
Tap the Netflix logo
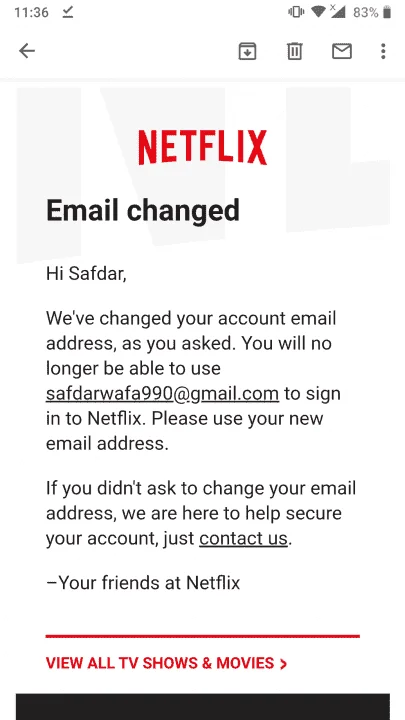[202, 147]
